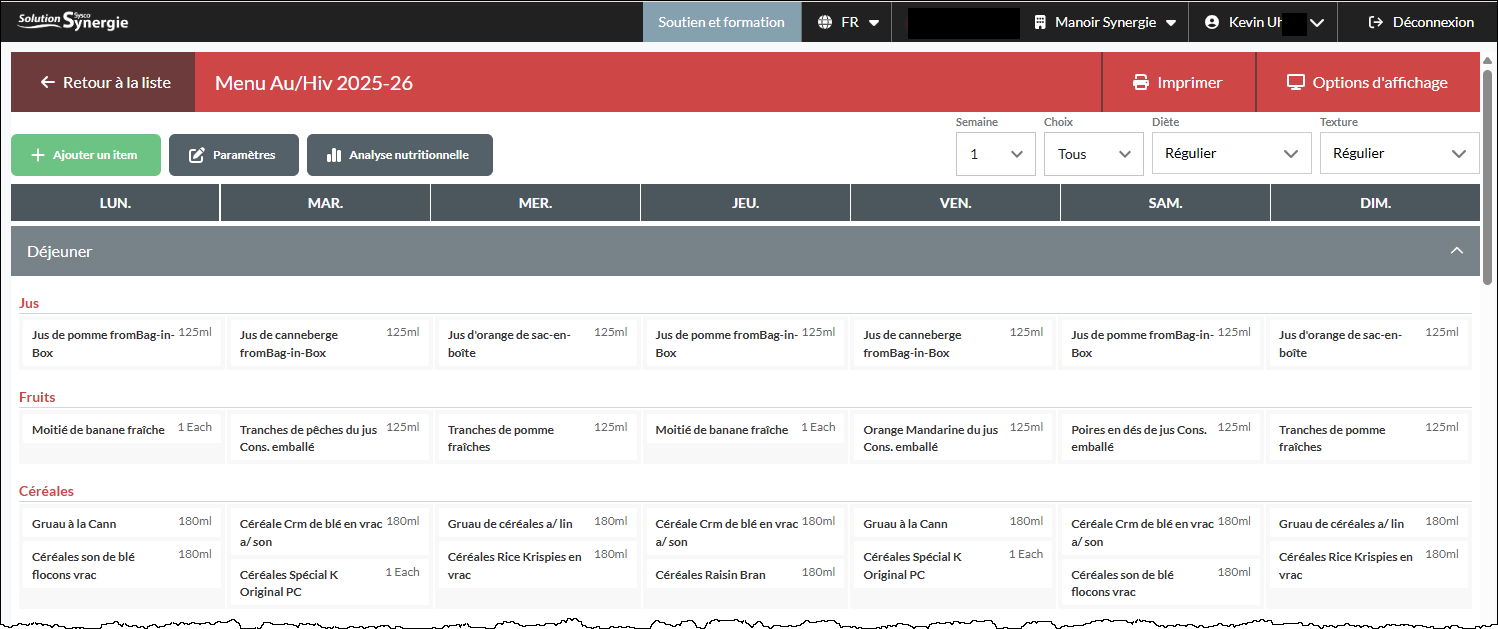Viewport: 1498px width, 629px height.
Task: Expand the Kevin user menu chevron
Action: tap(1317, 23)
